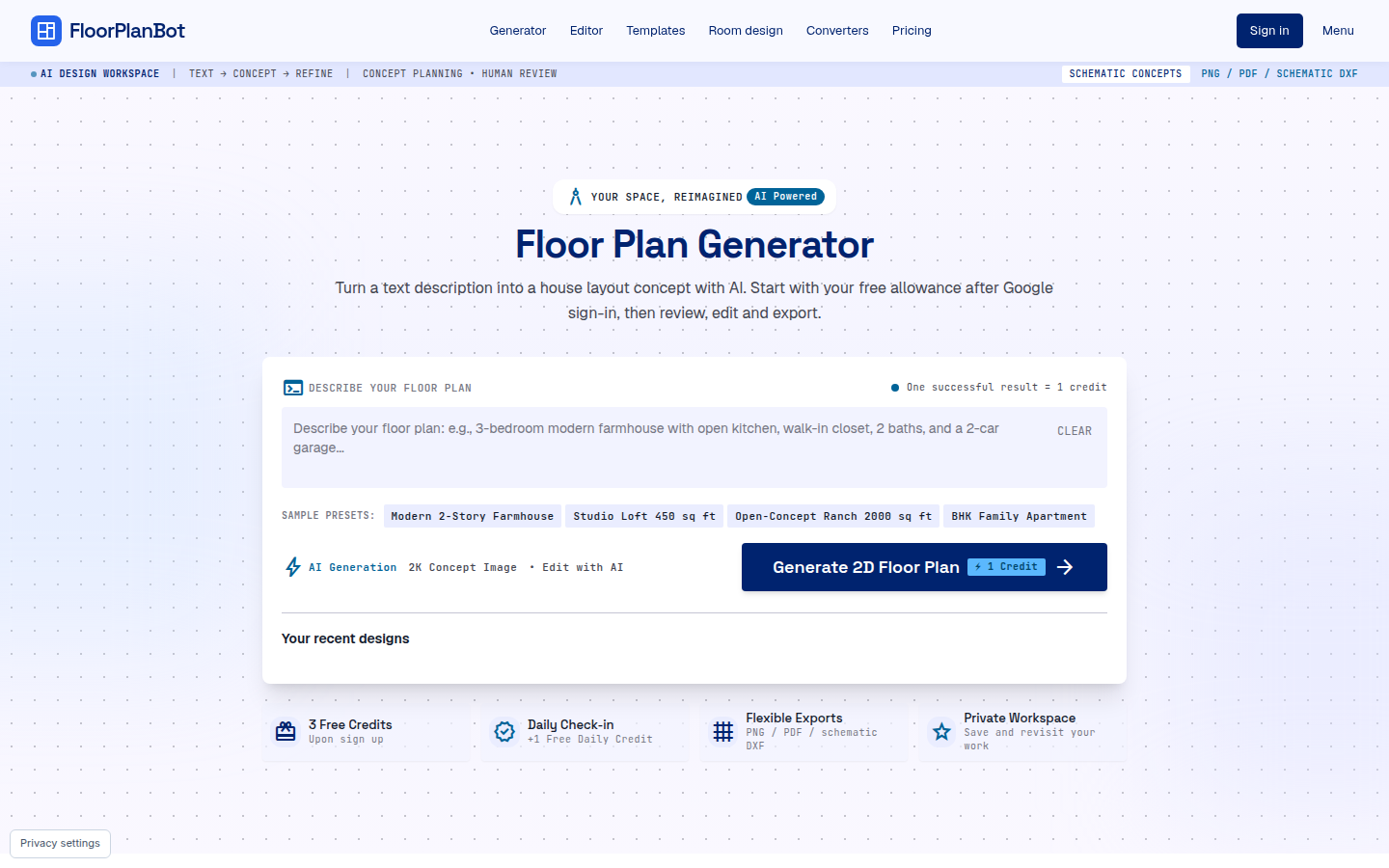Click the Schematic Concepts tag
Image resolution: width=1389 pixels, height=868 pixels.
tap(1126, 74)
